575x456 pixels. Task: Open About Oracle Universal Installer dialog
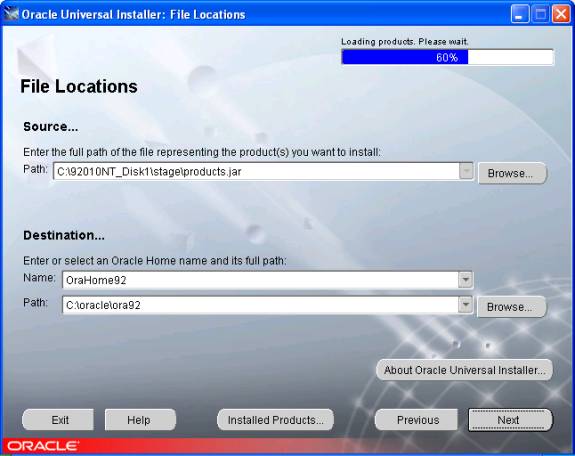464,370
